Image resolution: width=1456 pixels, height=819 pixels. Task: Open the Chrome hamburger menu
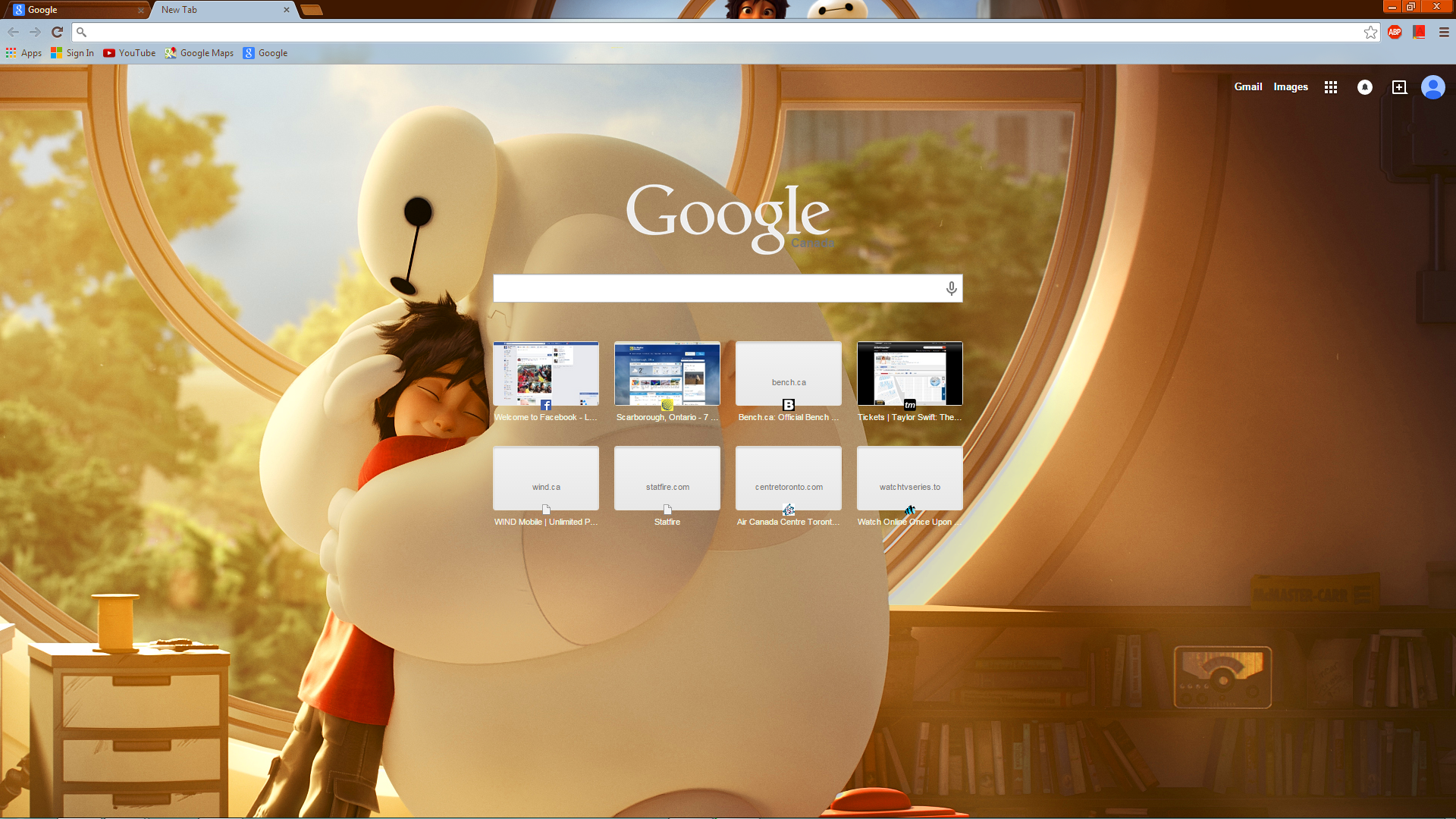coord(1444,32)
